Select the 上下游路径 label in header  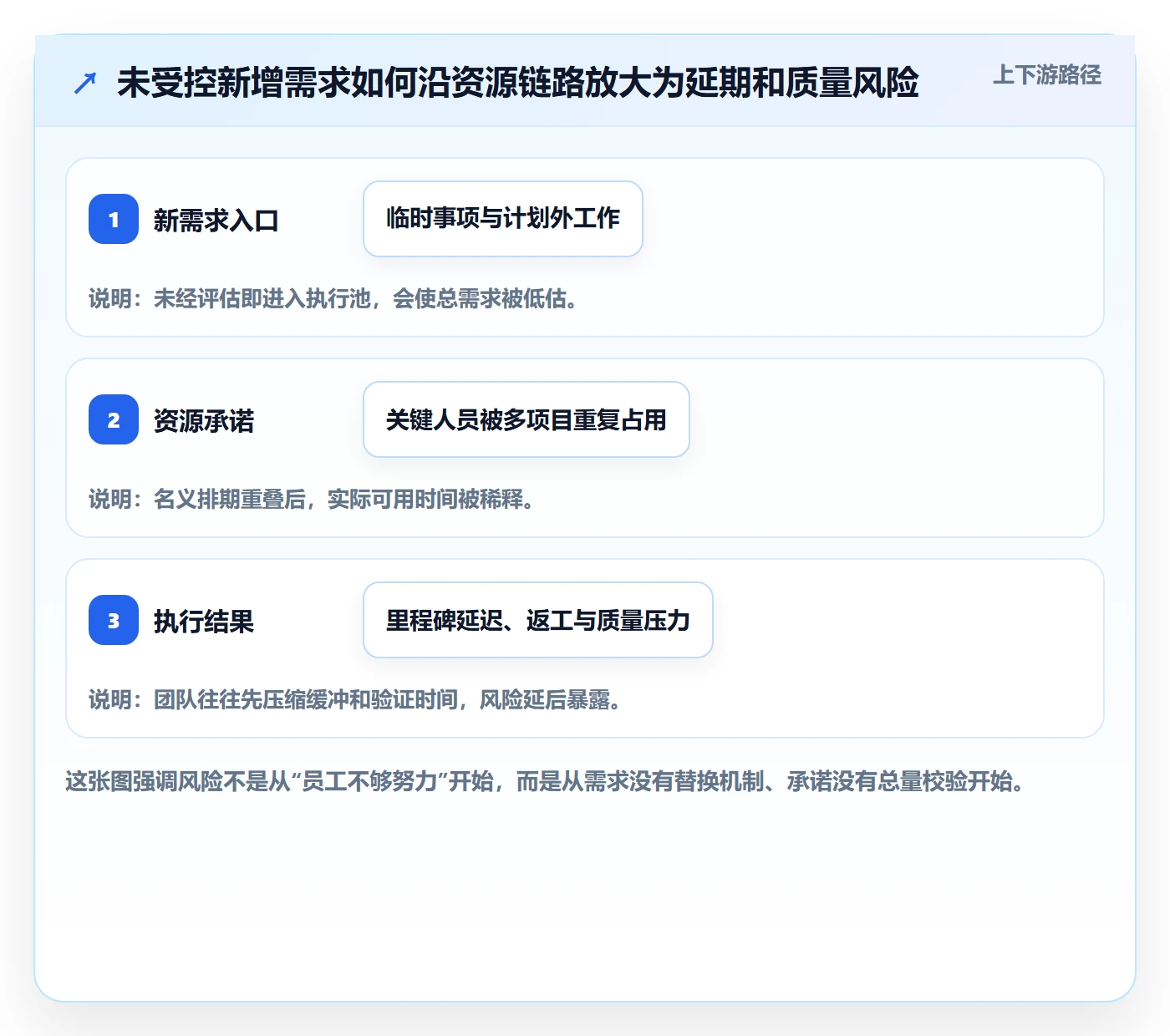point(1046,75)
